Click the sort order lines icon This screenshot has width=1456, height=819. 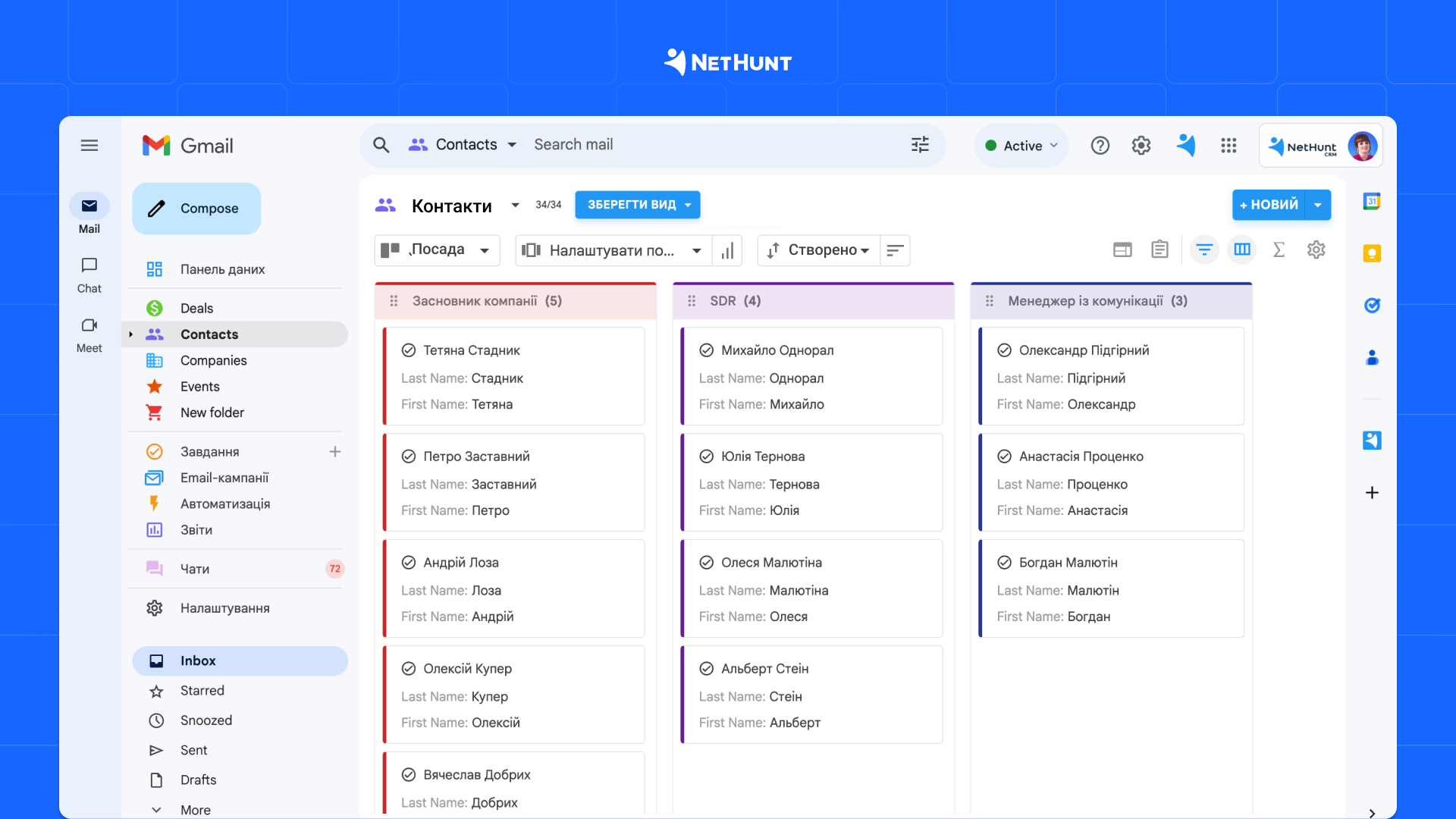pos(895,250)
